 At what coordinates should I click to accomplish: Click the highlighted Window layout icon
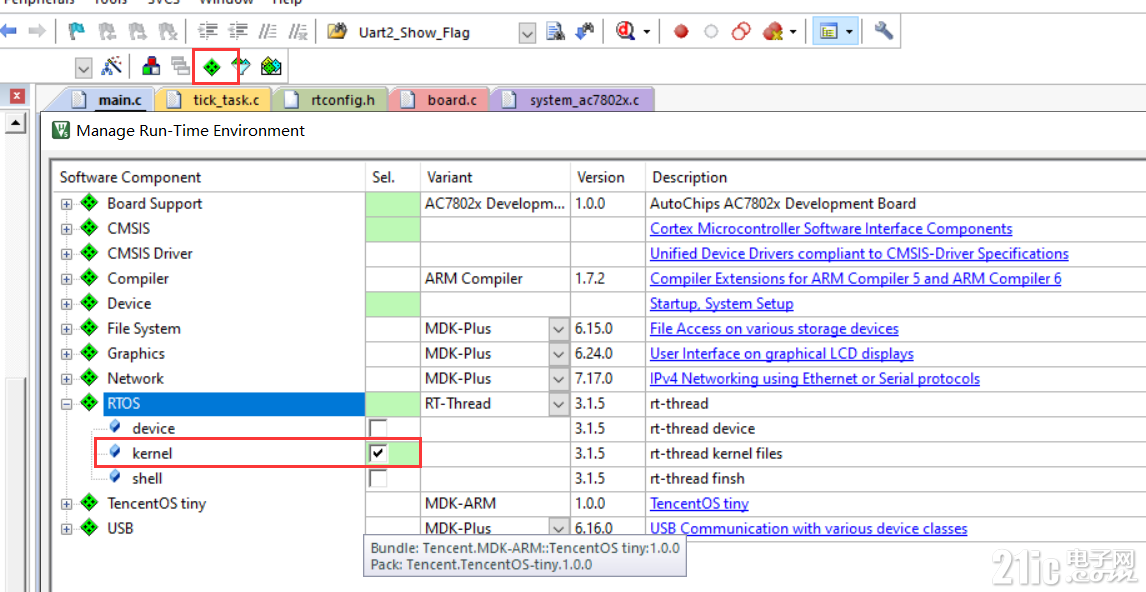(x=828, y=31)
